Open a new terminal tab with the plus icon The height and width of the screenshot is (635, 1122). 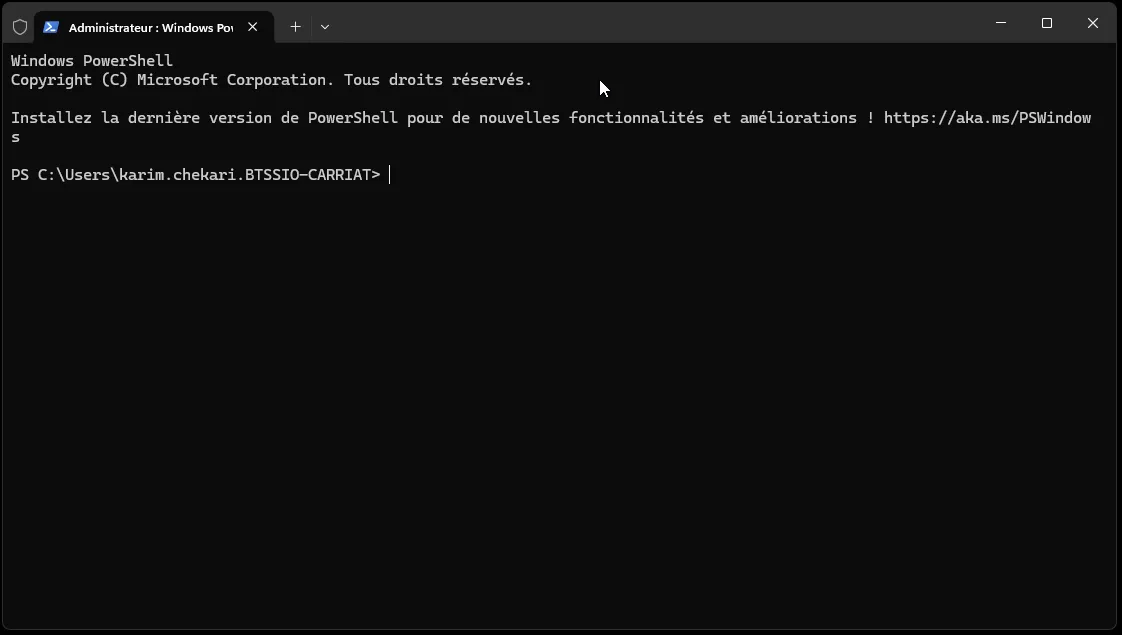[295, 26]
